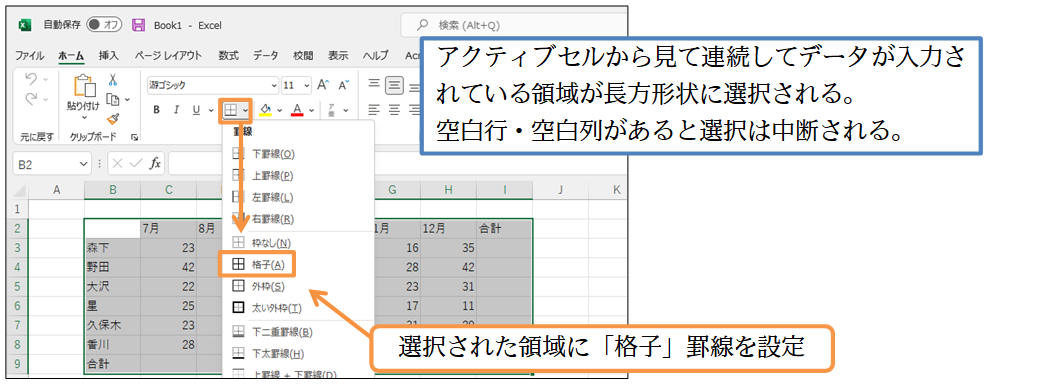Open the font name dropdown 游ゴシック
Image resolution: width=1040 pixels, height=384 pixels.
[212, 86]
